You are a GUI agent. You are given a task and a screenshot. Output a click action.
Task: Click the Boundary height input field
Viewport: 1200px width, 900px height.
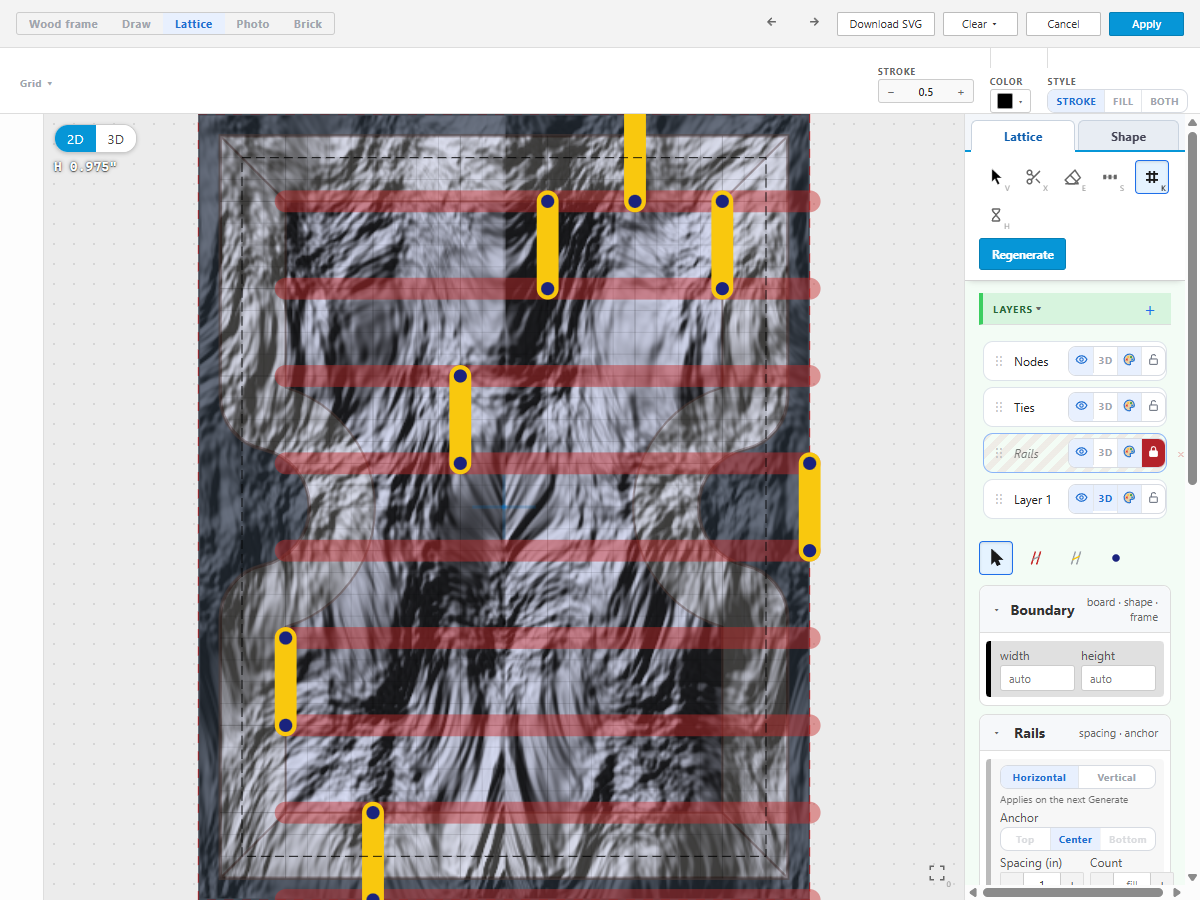tap(1118, 679)
